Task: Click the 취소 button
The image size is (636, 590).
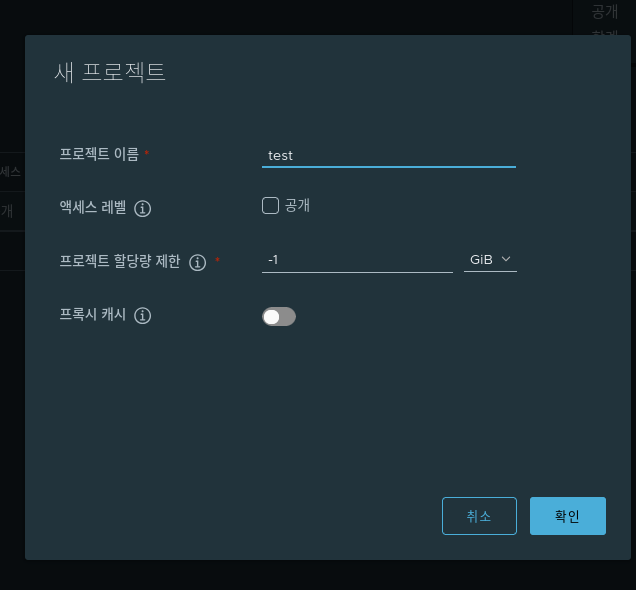Action: click(x=479, y=516)
